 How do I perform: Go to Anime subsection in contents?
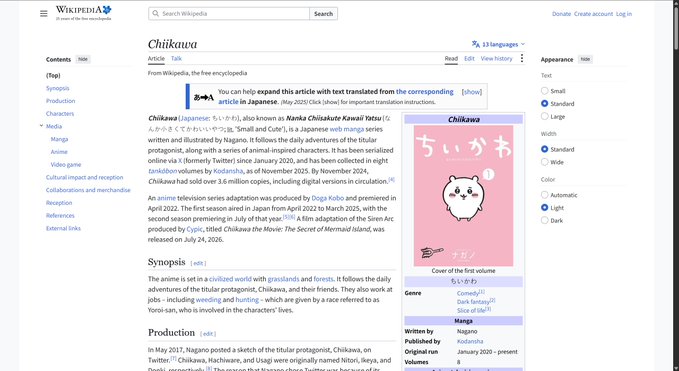[59, 152]
